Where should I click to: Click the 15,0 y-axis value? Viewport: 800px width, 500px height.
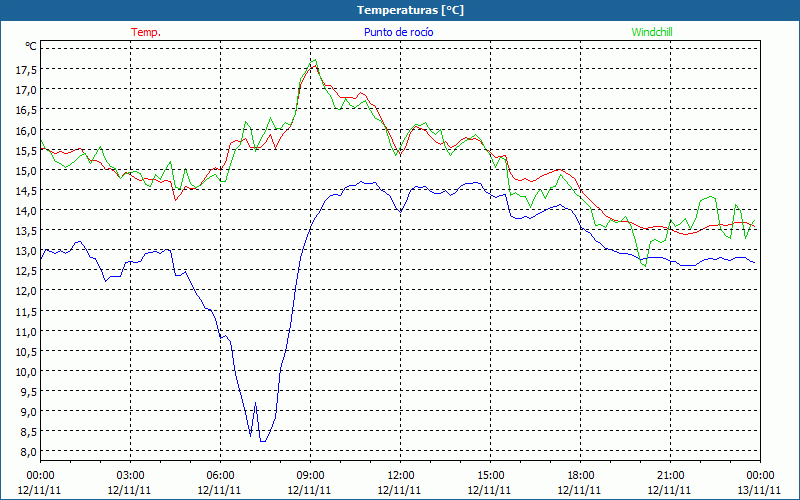[x=26, y=171]
